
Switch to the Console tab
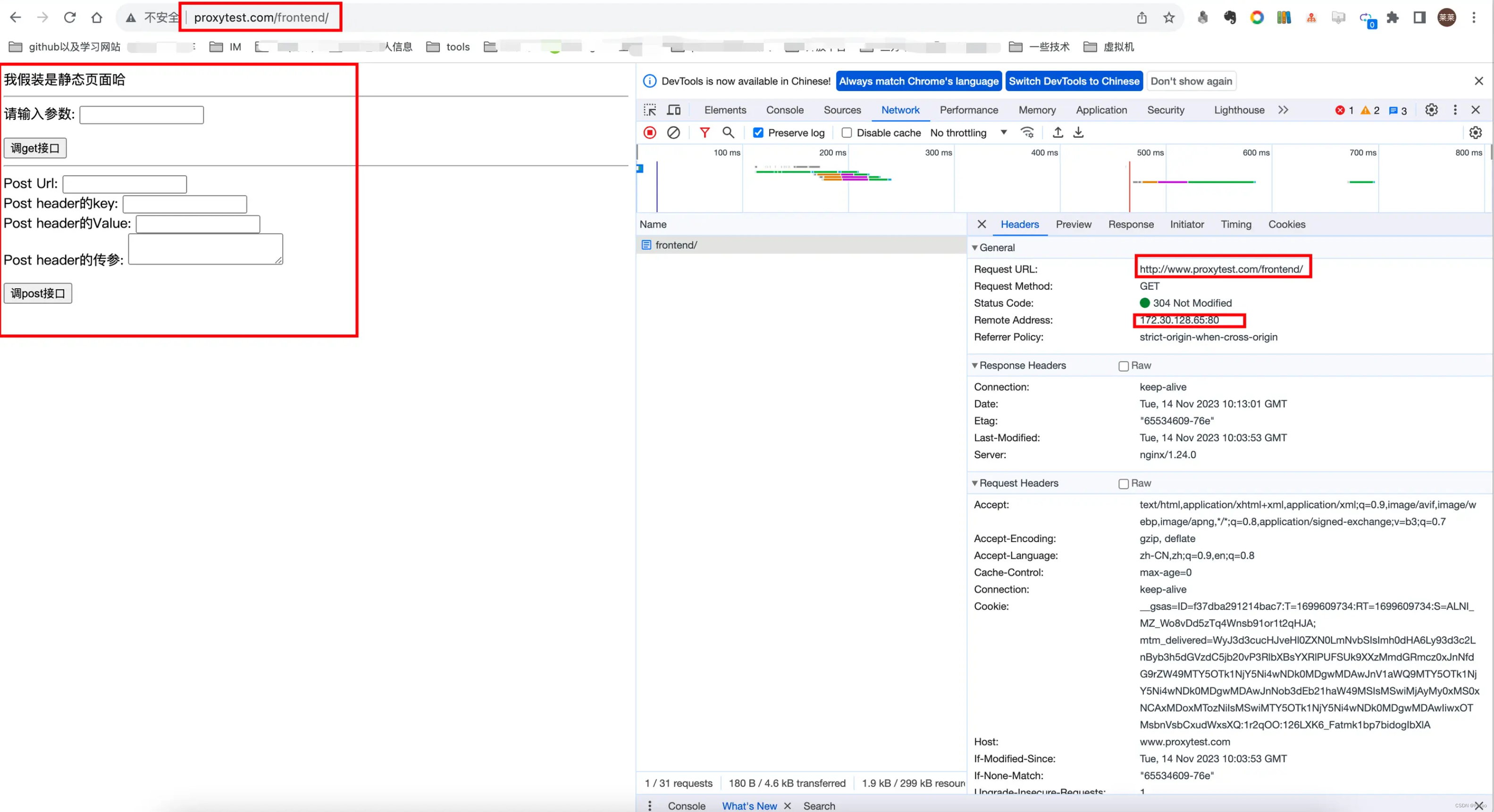pyautogui.click(x=784, y=109)
